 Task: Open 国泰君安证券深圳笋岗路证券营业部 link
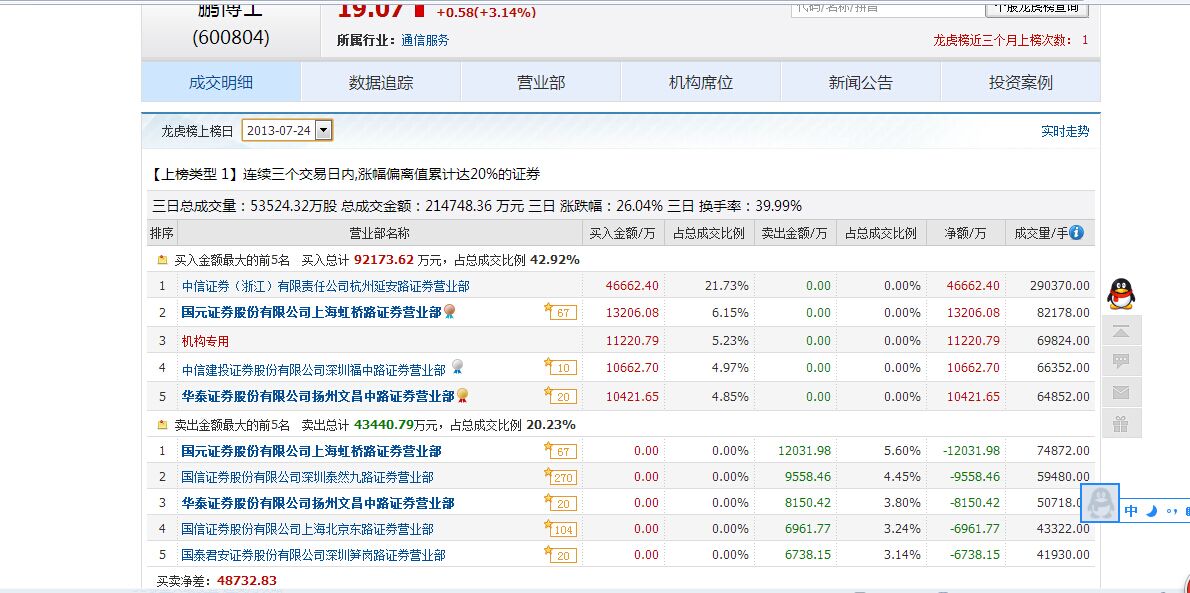313,555
